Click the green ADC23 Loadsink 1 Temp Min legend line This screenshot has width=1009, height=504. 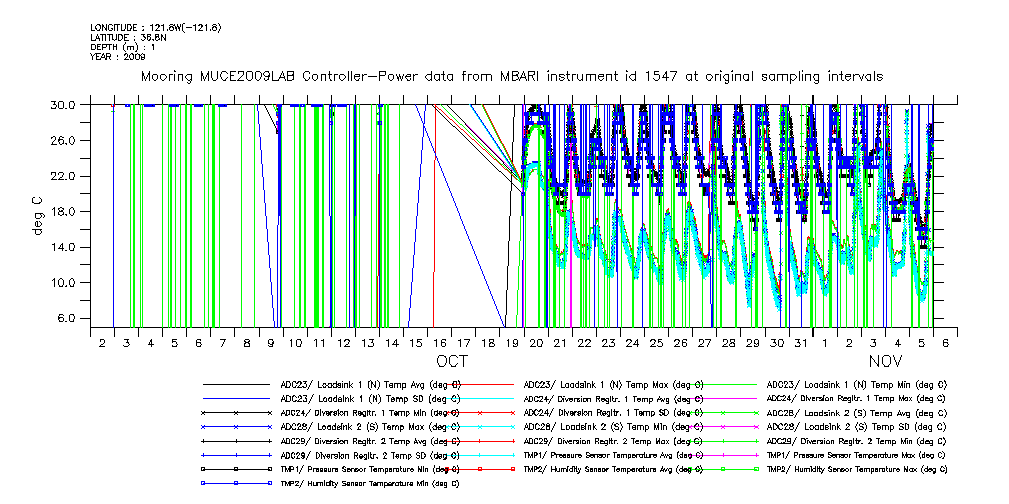725,384
